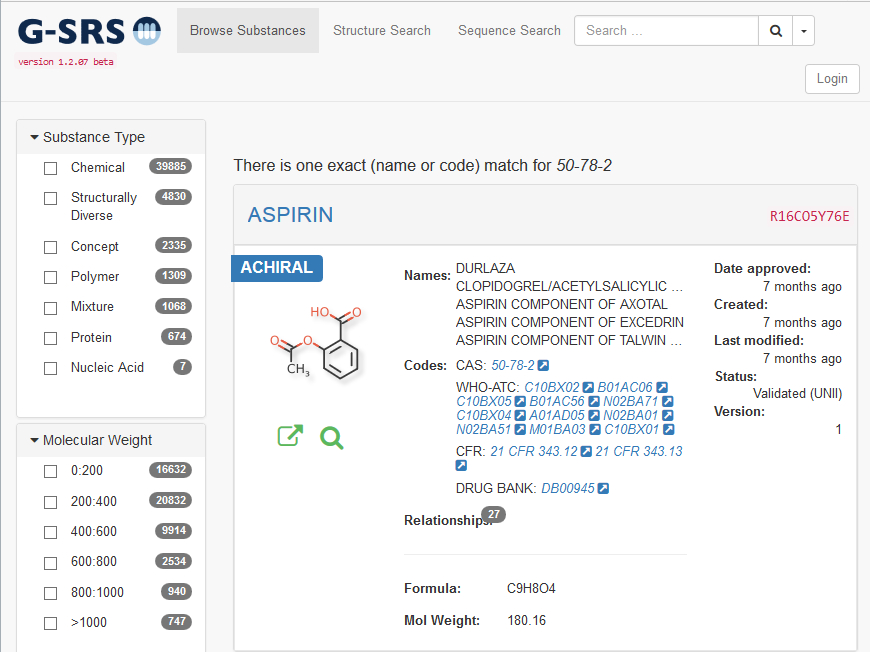Check the Chemical substance type filter
This screenshot has width=870, height=652.
click(x=50, y=168)
